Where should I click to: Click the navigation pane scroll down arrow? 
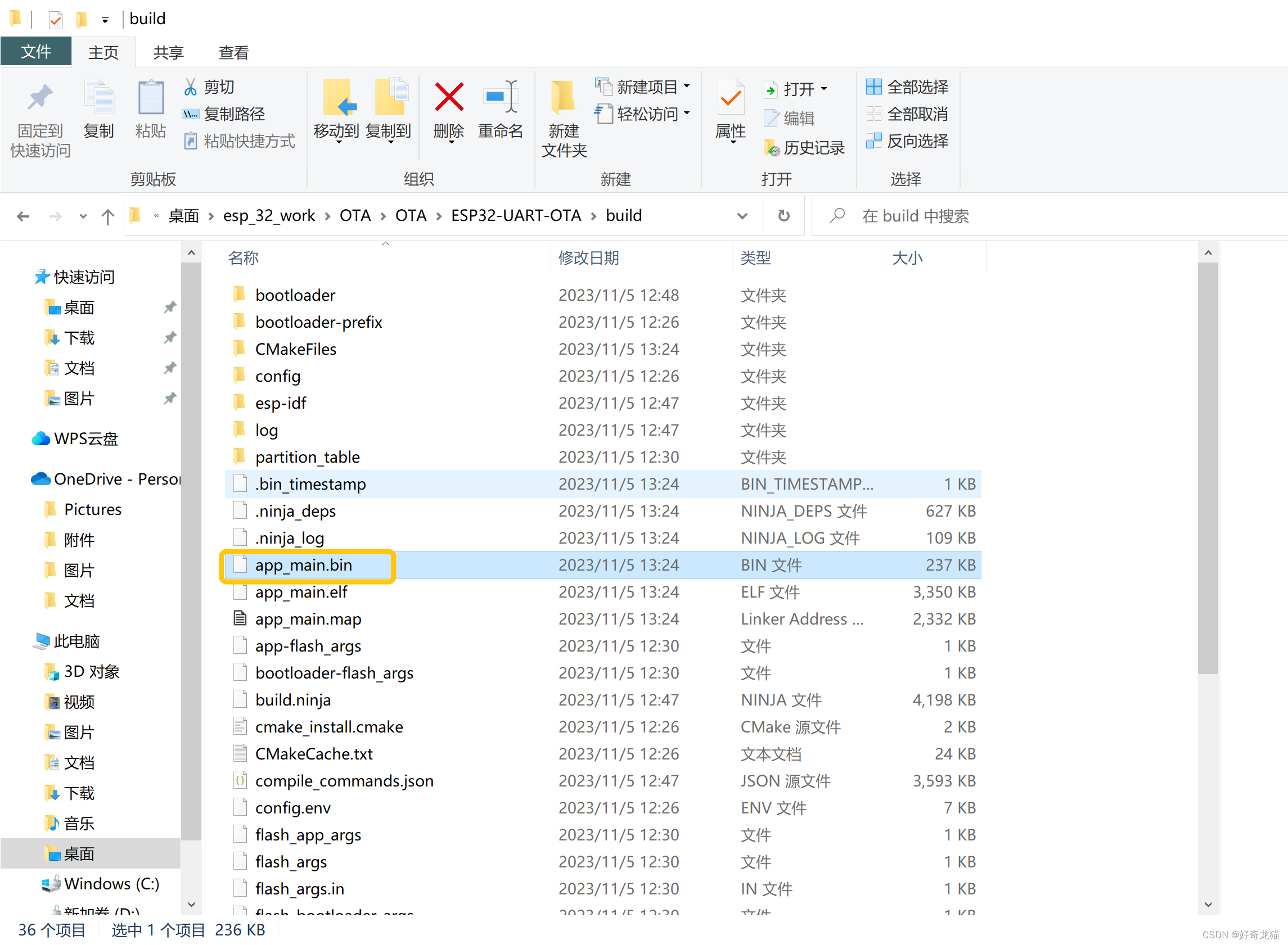191,905
